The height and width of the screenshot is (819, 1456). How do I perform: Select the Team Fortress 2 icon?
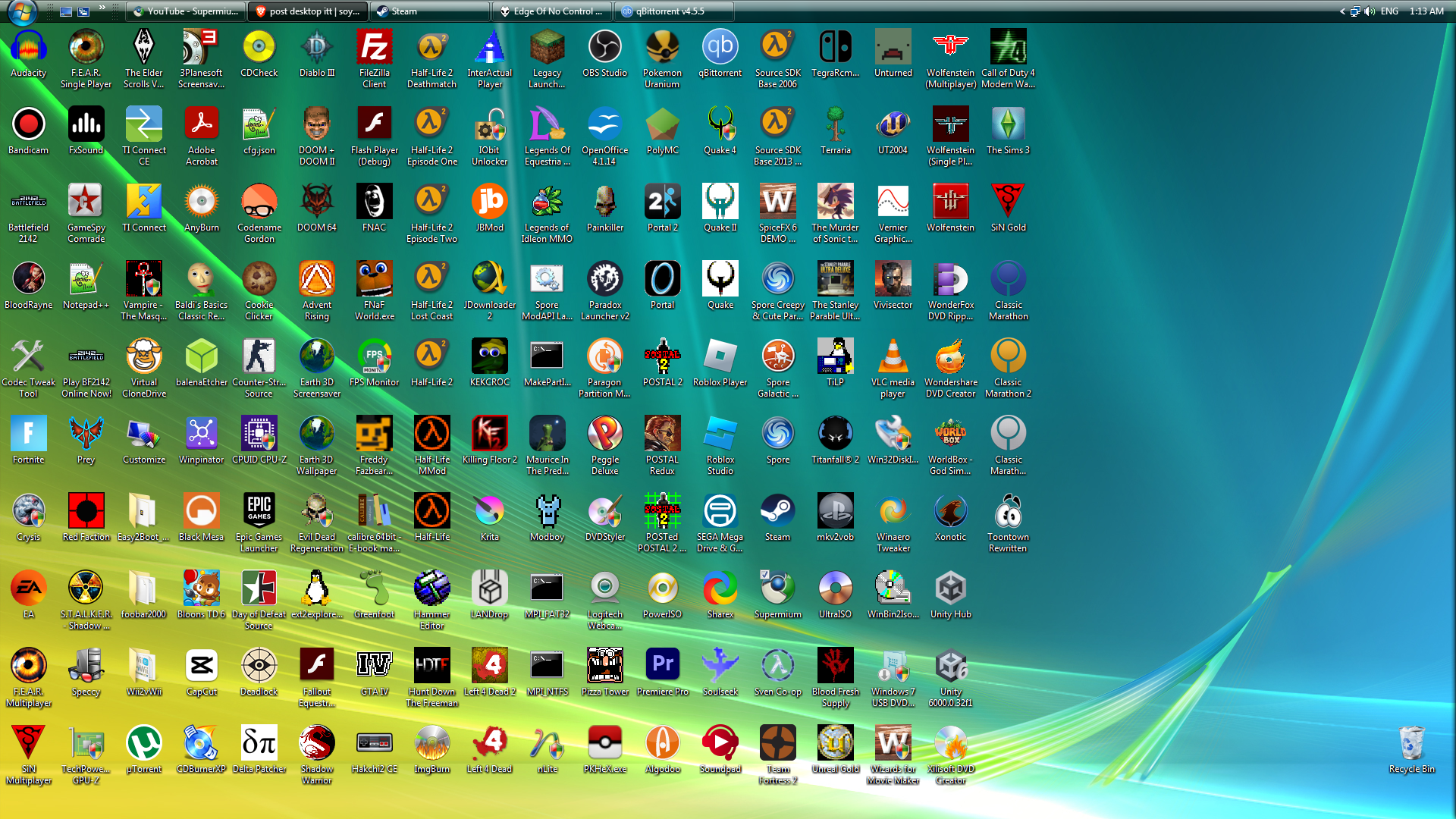pos(778,755)
